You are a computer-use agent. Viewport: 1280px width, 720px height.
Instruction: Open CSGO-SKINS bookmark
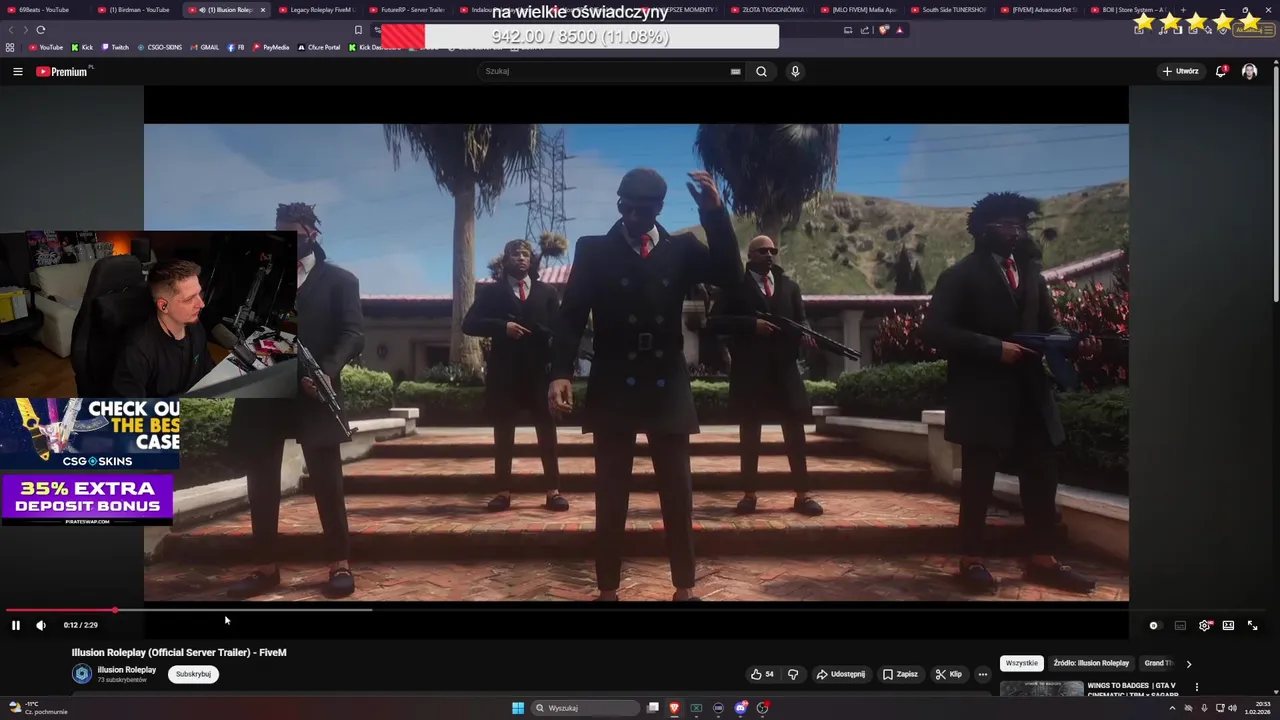coord(160,47)
